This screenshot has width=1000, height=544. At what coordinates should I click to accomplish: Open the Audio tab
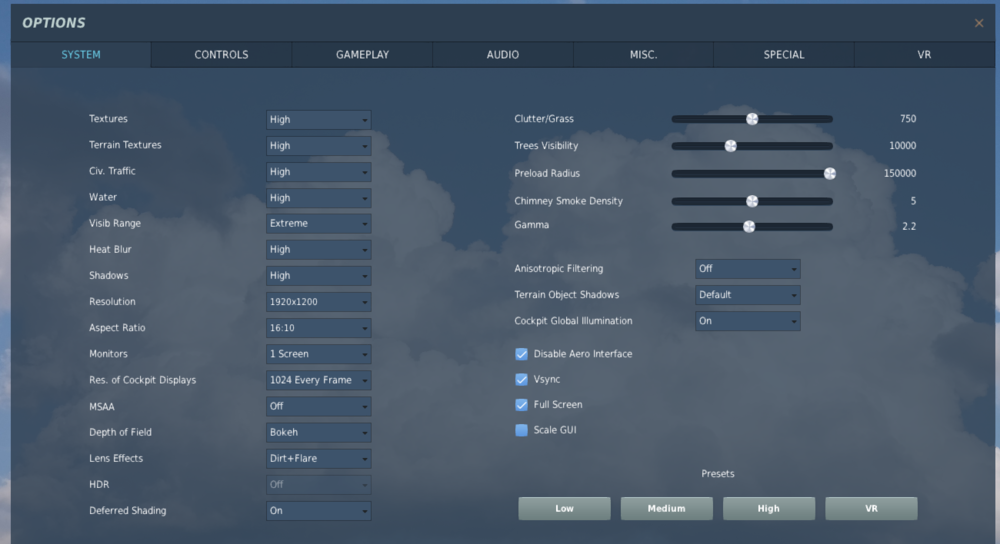coord(503,55)
